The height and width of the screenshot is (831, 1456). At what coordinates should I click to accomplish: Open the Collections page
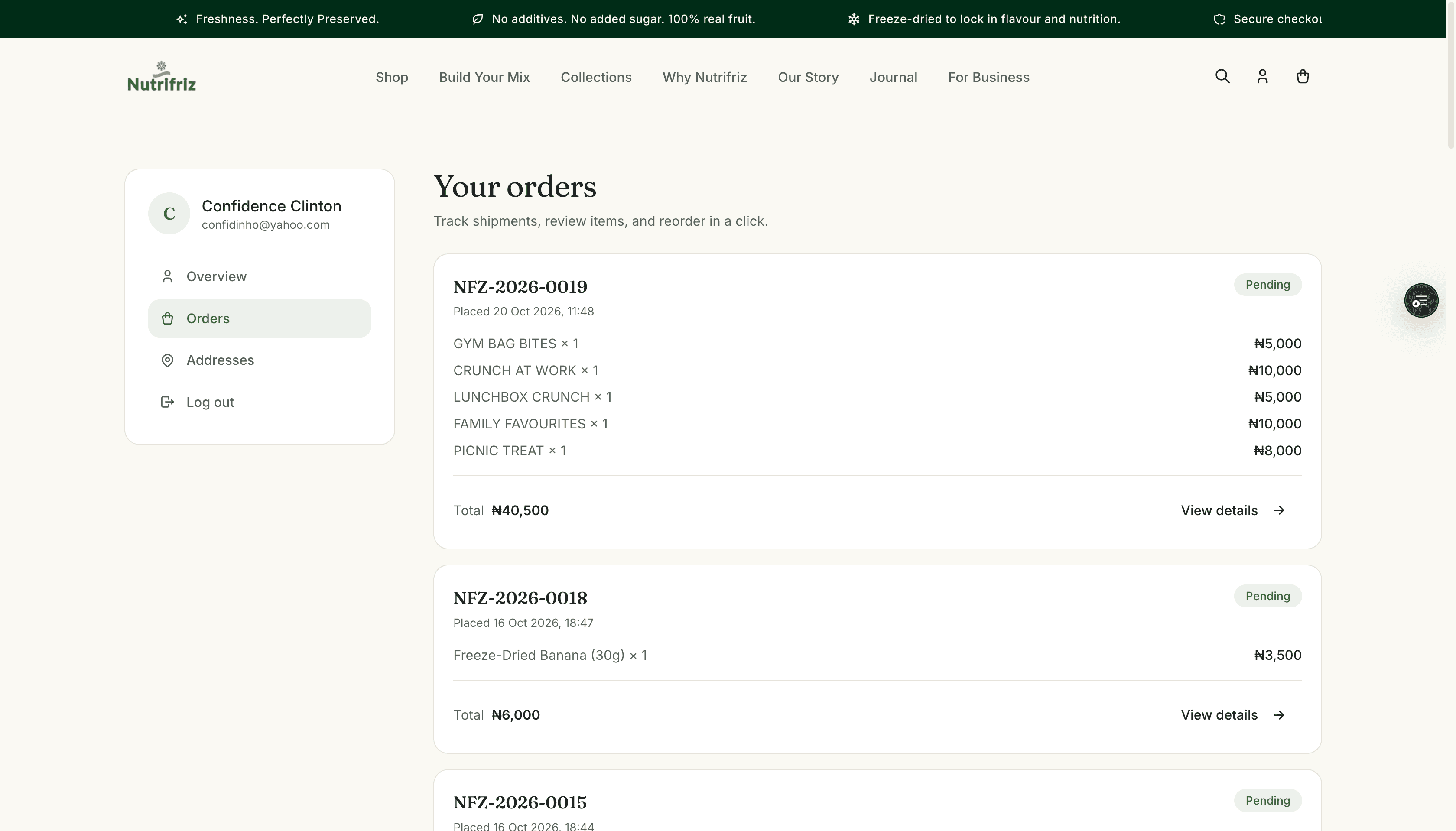pyautogui.click(x=596, y=77)
